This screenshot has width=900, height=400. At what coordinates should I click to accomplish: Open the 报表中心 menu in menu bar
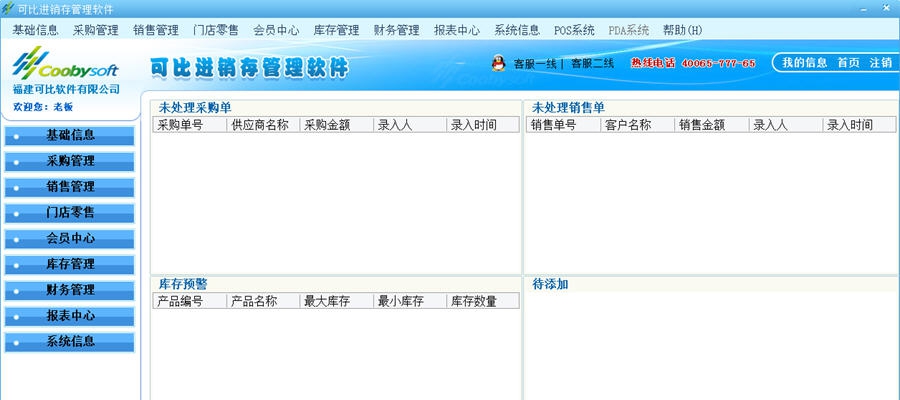457,30
